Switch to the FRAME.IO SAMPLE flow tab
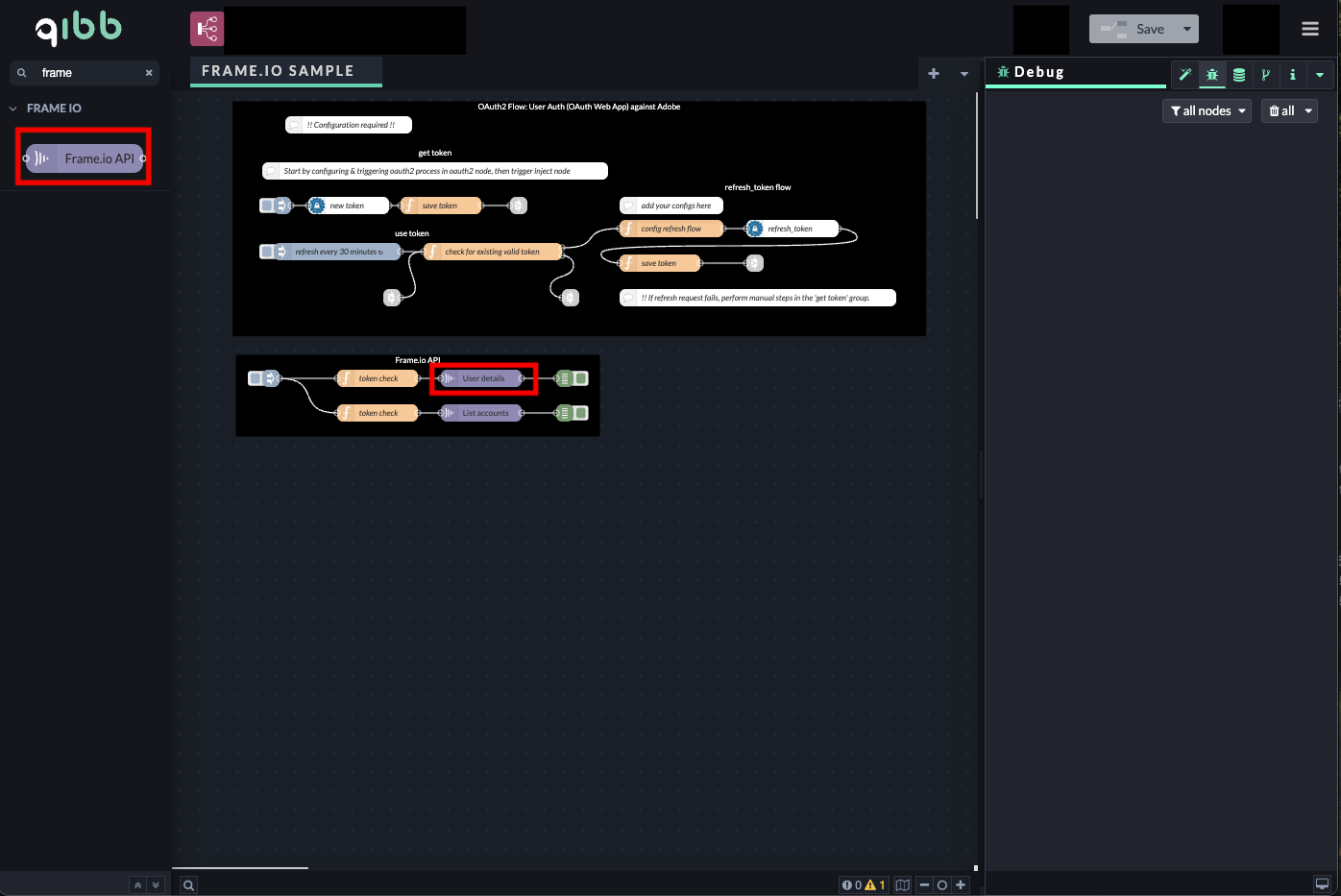The height and width of the screenshot is (896, 1341). coord(285,70)
